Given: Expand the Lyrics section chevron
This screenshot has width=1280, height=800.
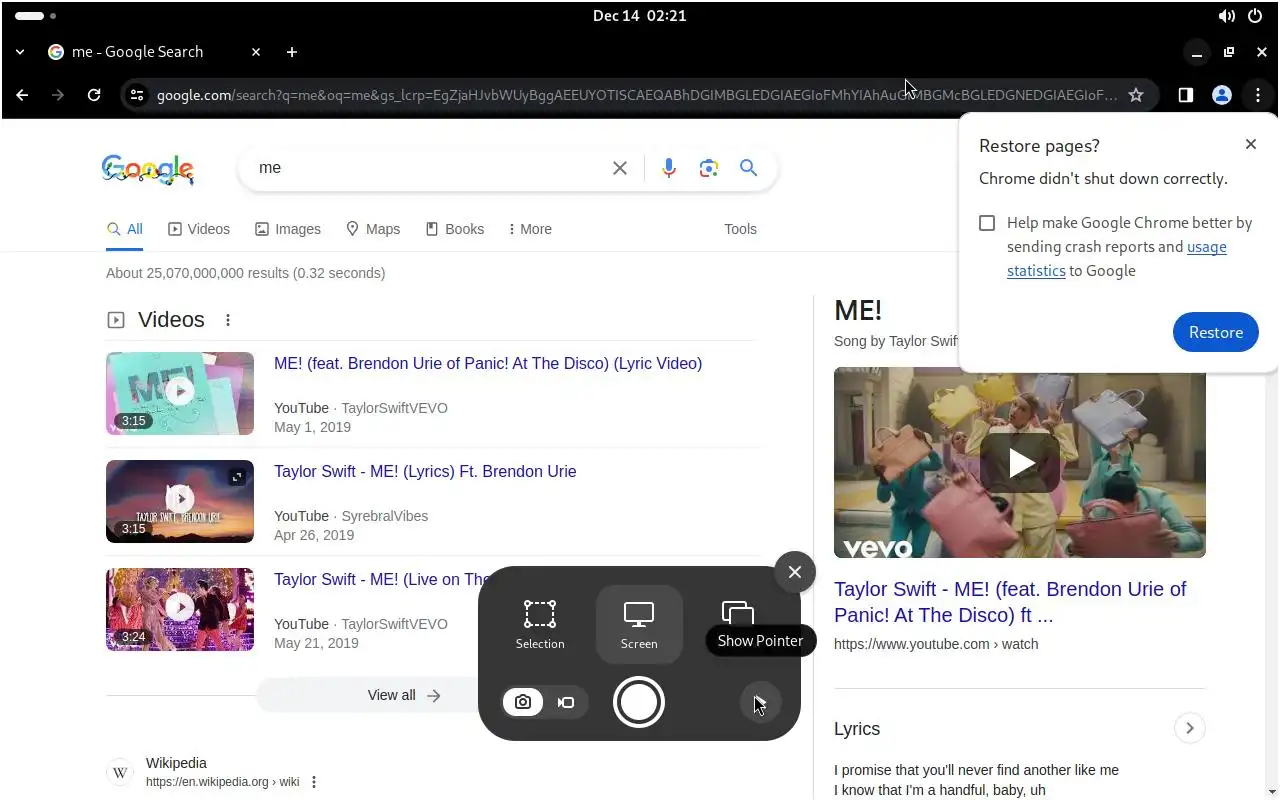Looking at the screenshot, I should point(1189,728).
